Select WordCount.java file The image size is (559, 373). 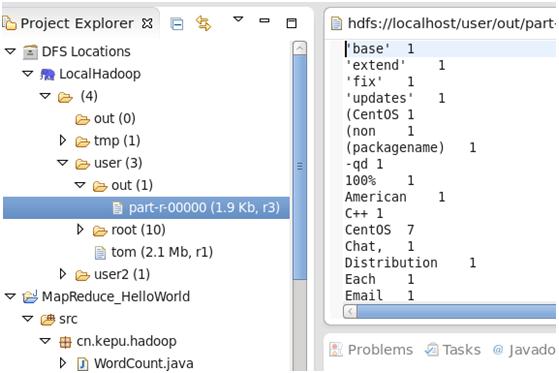[x=143, y=364]
